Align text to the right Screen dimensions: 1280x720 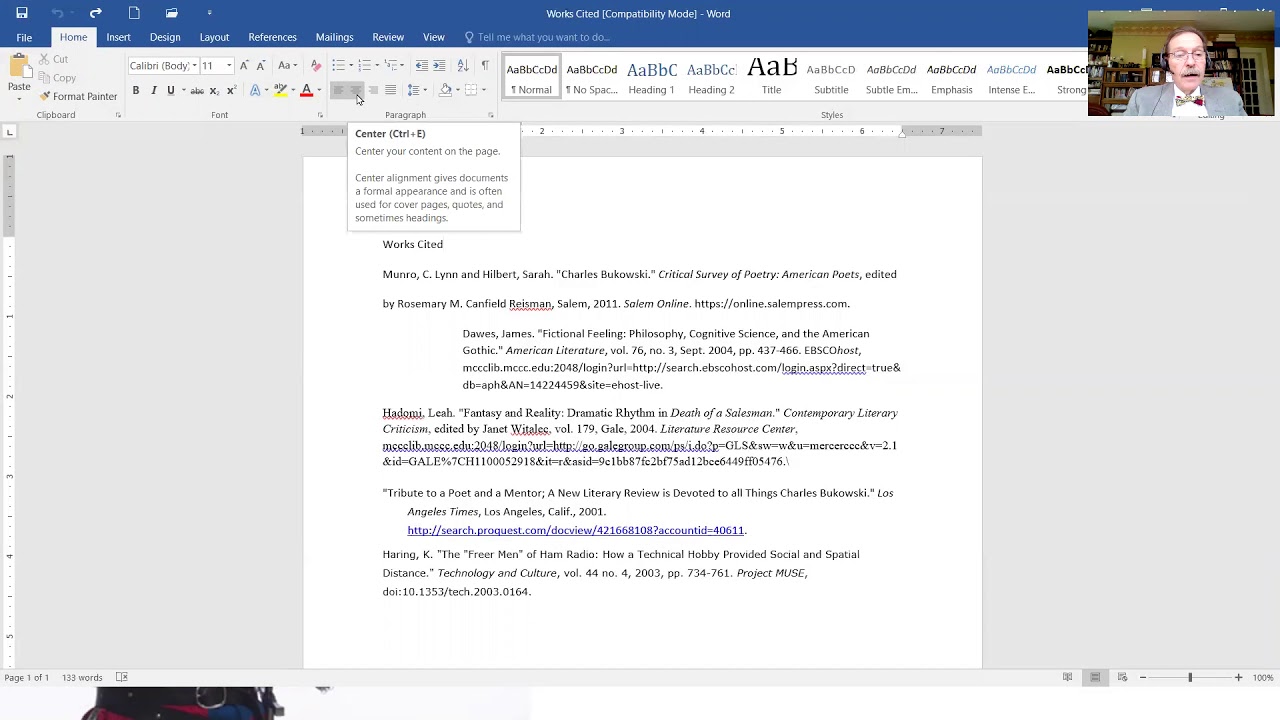373,90
